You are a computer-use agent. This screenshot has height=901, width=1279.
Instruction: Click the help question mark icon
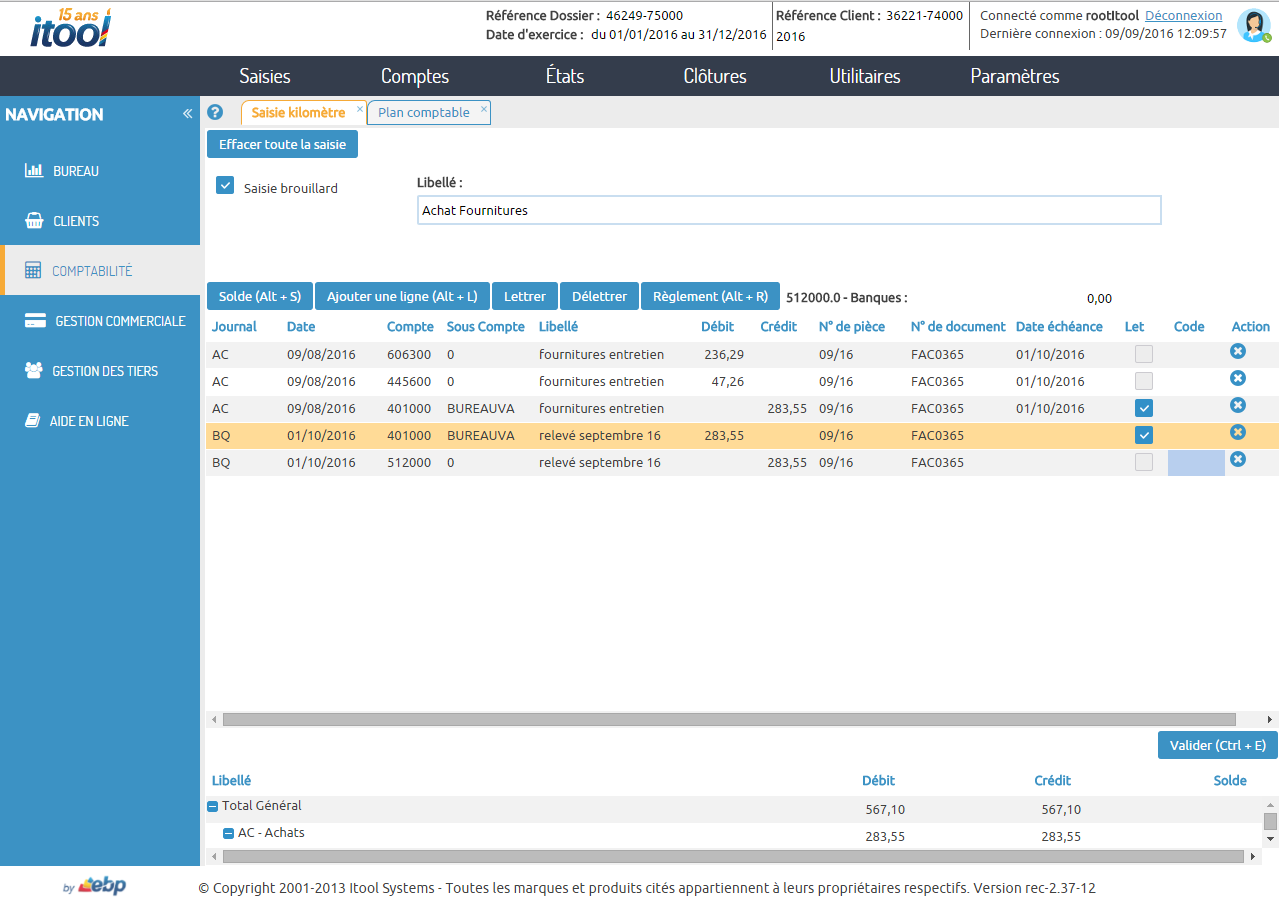coord(214,112)
